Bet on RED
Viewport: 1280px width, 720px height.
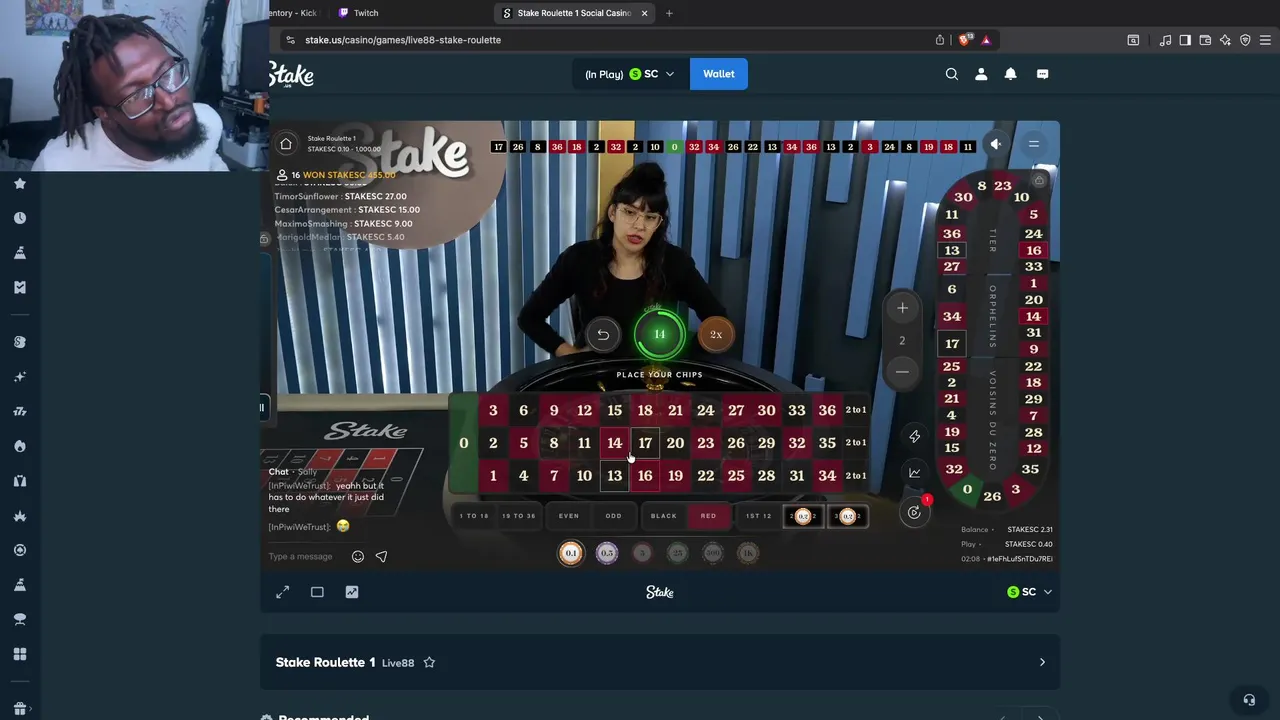tap(709, 516)
